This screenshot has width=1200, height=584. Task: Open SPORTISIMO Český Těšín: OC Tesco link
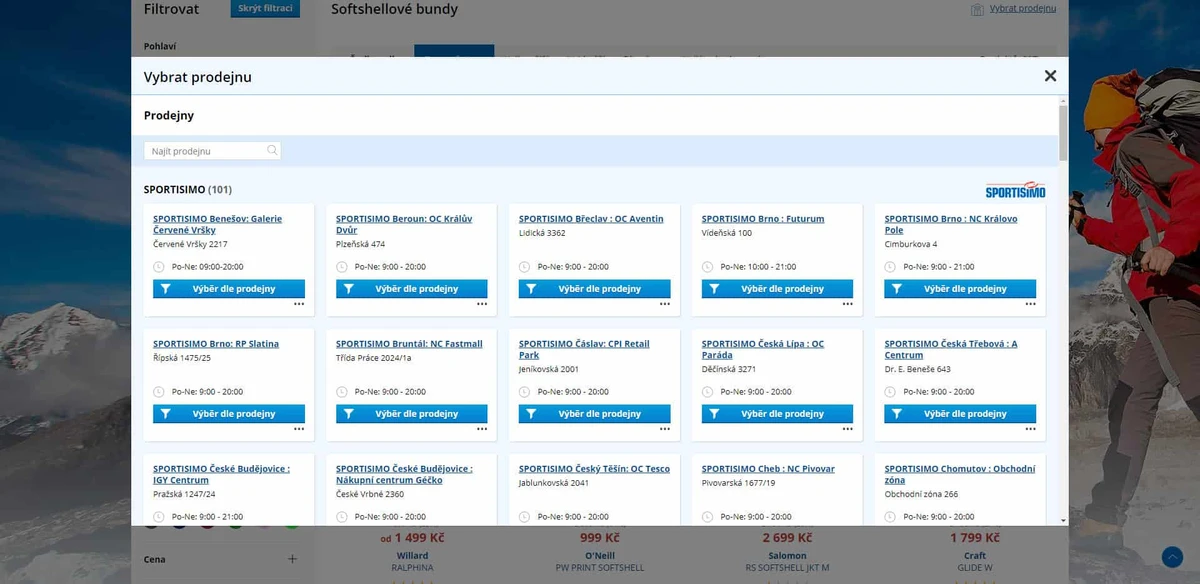[594, 469]
